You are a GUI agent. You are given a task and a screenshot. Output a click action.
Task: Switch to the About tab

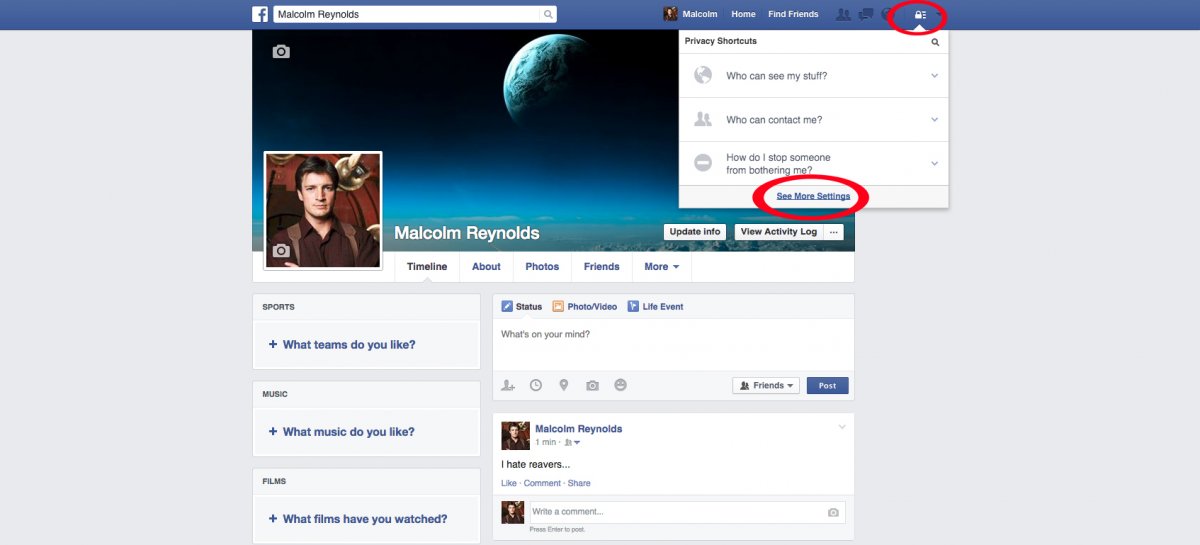[486, 267]
